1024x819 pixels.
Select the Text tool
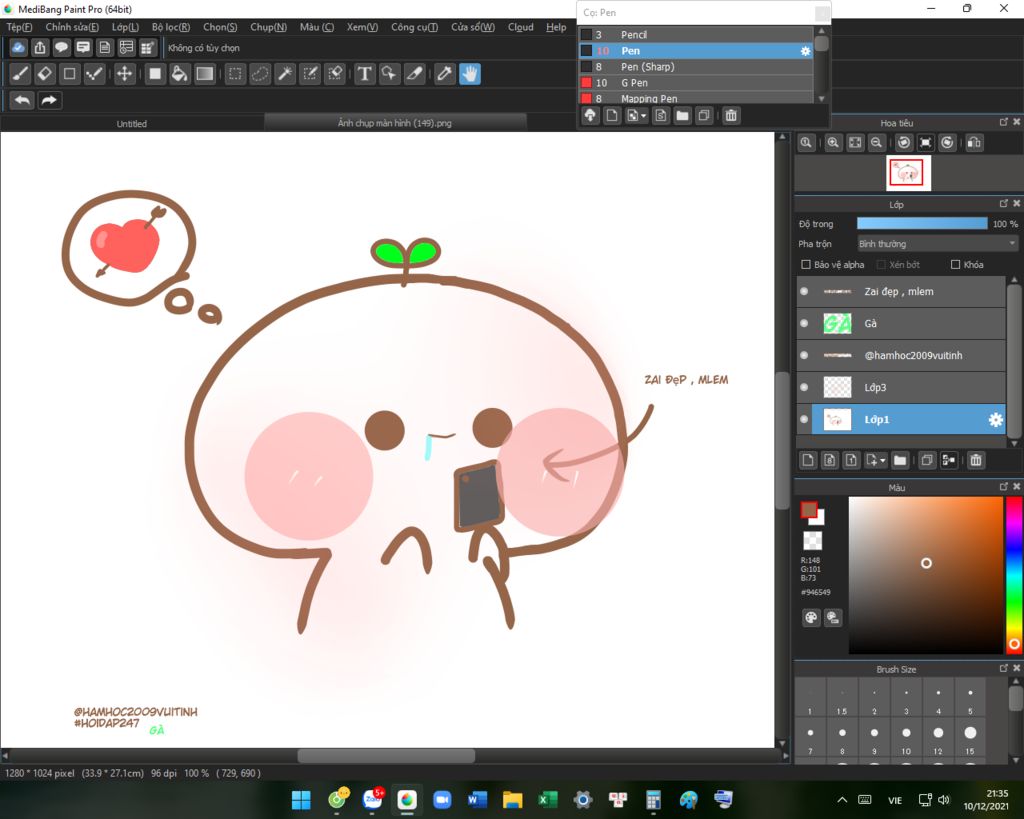click(364, 74)
